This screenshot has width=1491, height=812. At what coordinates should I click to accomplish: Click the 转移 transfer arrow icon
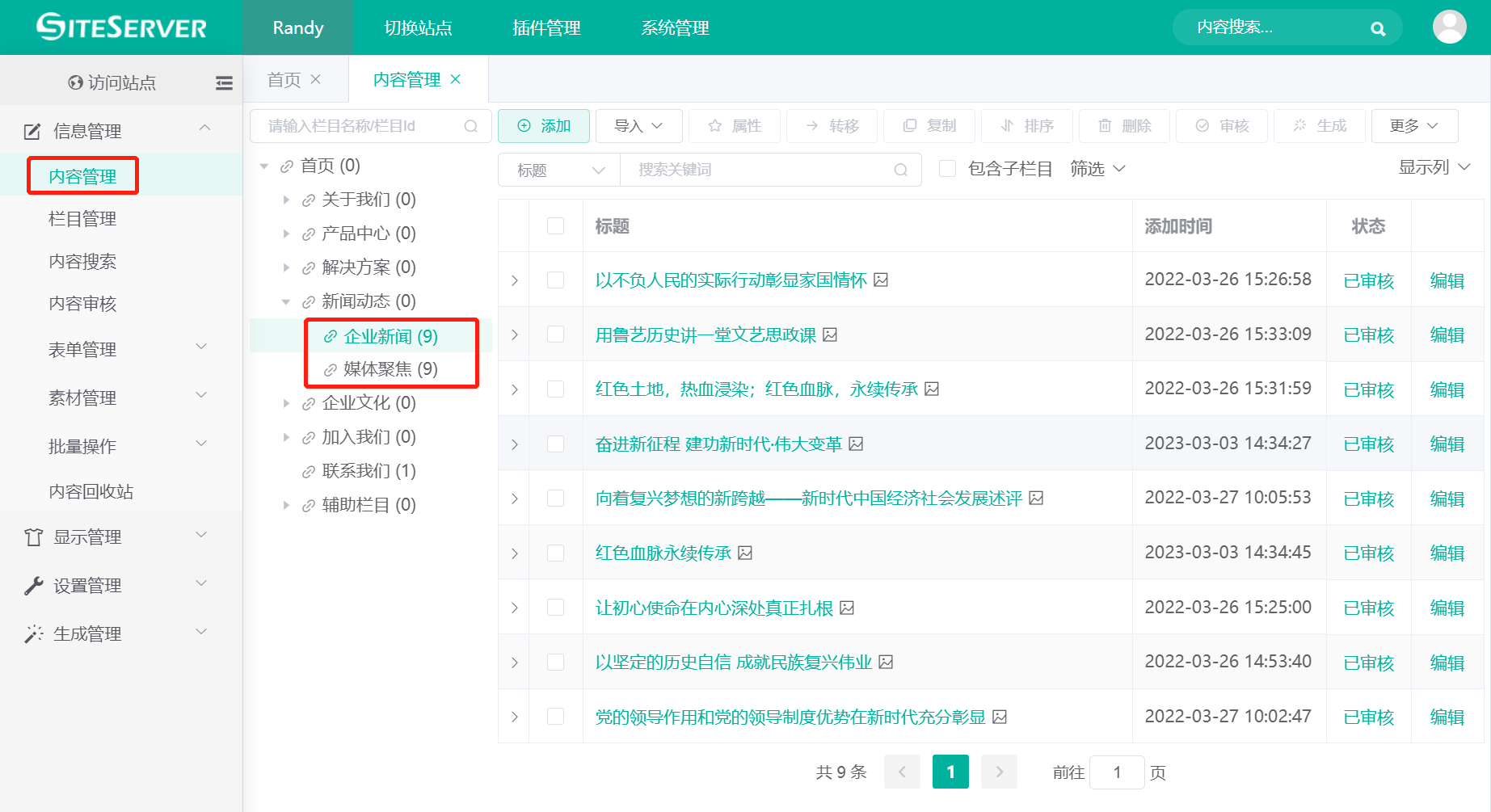[811, 126]
